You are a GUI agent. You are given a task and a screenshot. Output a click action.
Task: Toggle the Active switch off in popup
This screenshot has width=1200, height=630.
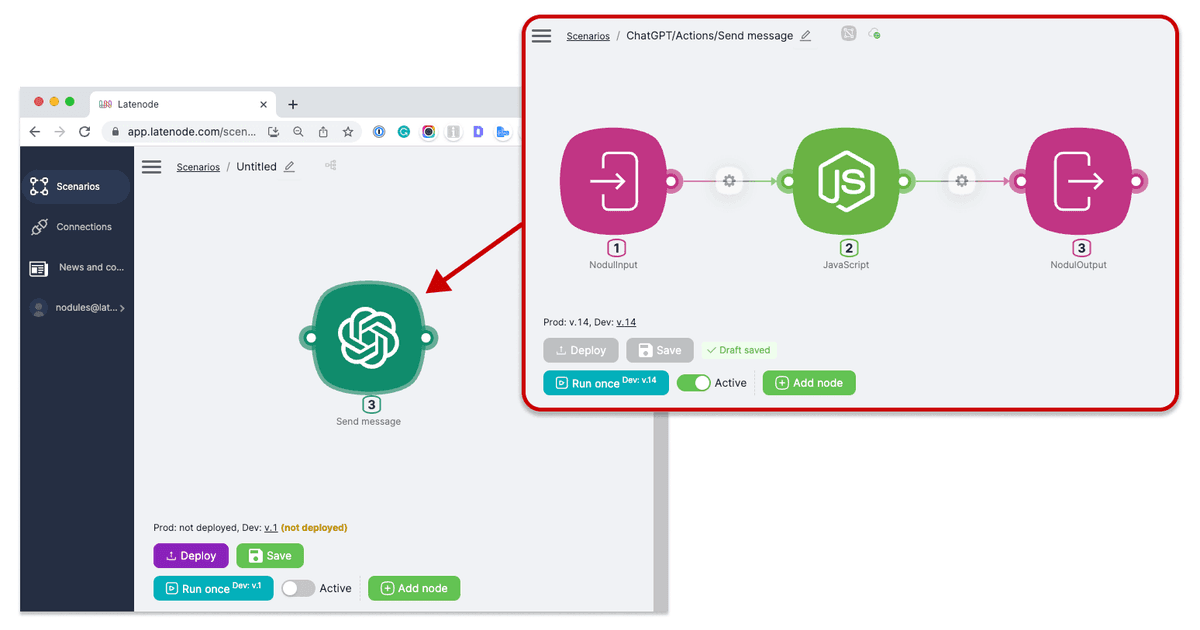point(694,383)
